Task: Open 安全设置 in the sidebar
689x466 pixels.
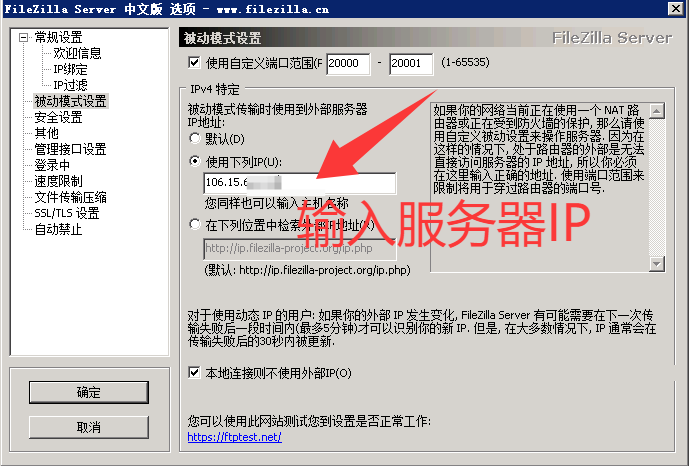Action: tap(58, 117)
